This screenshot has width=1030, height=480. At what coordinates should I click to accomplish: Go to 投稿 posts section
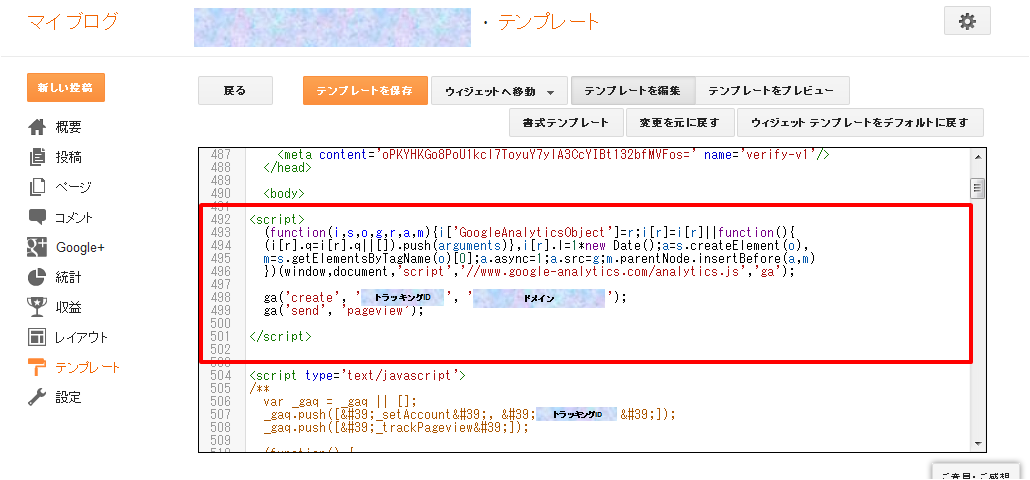point(68,158)
